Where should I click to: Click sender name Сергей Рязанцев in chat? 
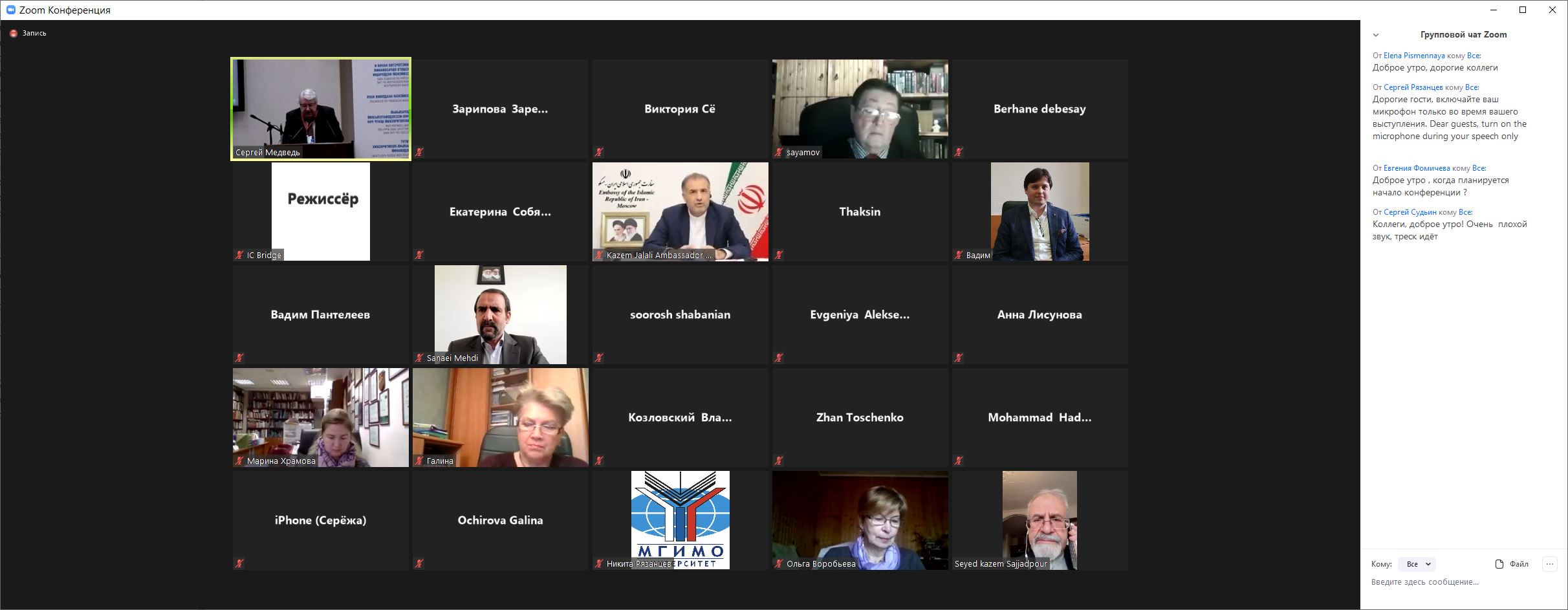click(x=1413, y=87)
